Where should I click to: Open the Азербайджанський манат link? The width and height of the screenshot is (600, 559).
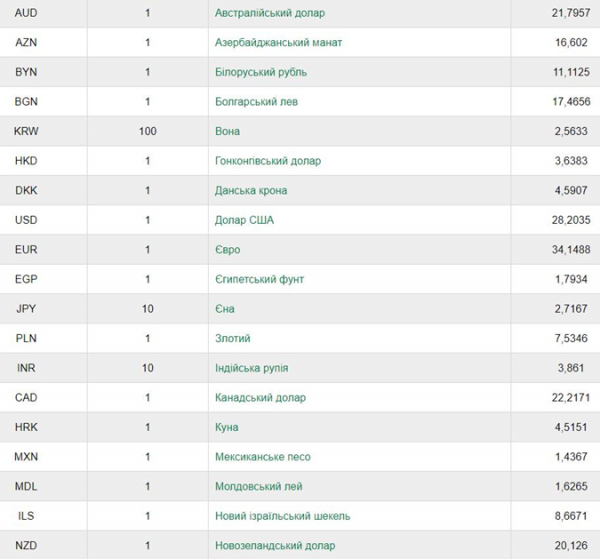click(278, 42)
